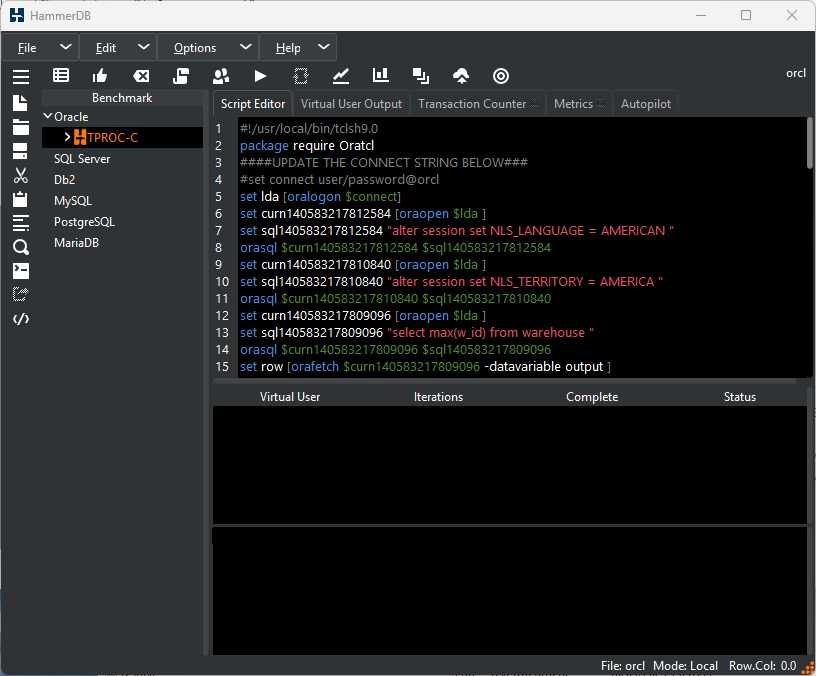Click the Benchmark panel header
This screenshot has width=816, height=676.
(122, 98)
